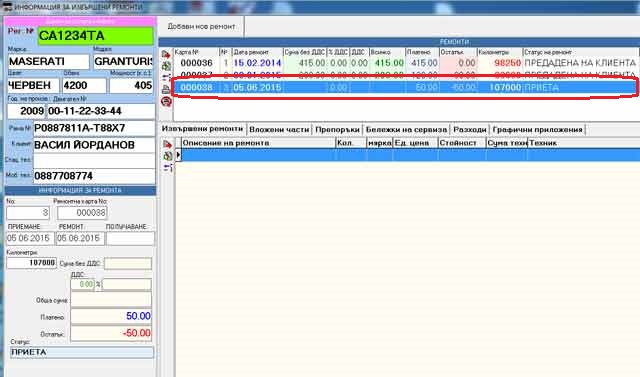The height and width of the screenshot is (377, 640).
Task: Select the Разходи tab
Action: point(470,129)
